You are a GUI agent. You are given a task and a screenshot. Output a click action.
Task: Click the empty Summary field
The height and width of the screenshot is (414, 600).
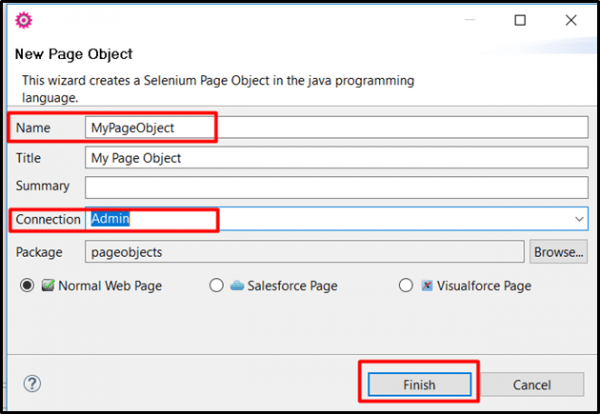(x=336, y=187)
